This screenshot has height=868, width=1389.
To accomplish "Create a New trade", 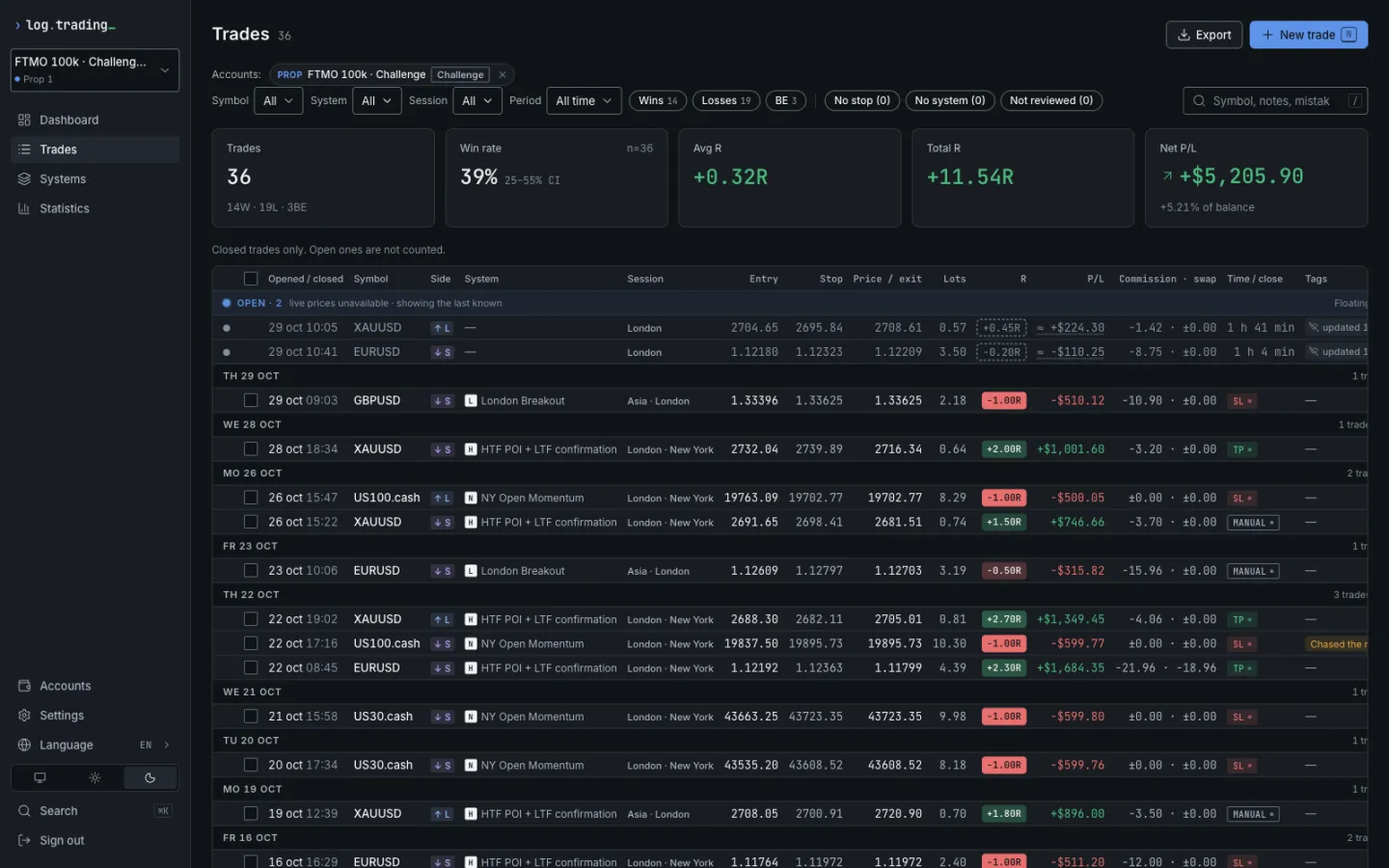I will 1309,35.
